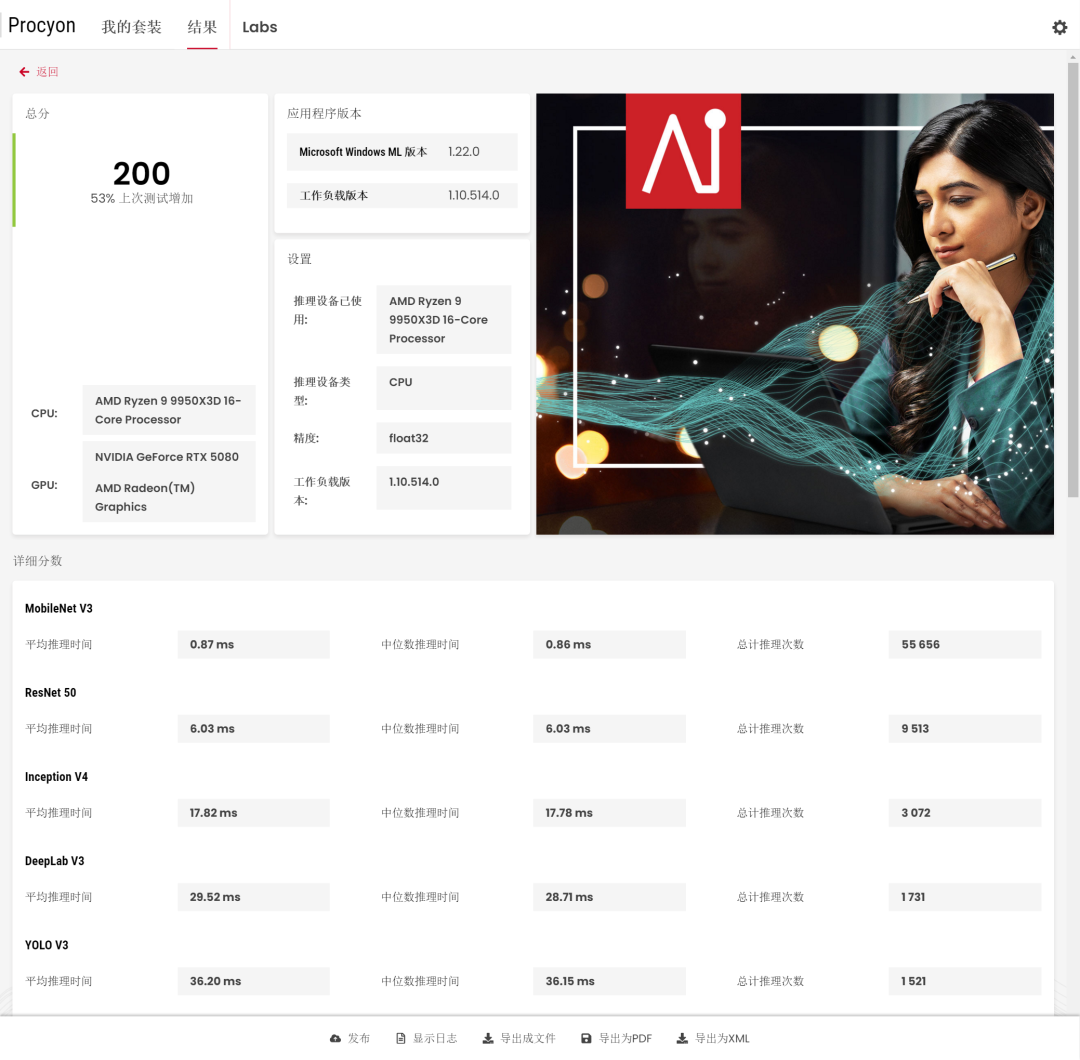The height and width of the screenshot is (1060, 1080).
Task: Click the 总分 card title
Action: 37,114
